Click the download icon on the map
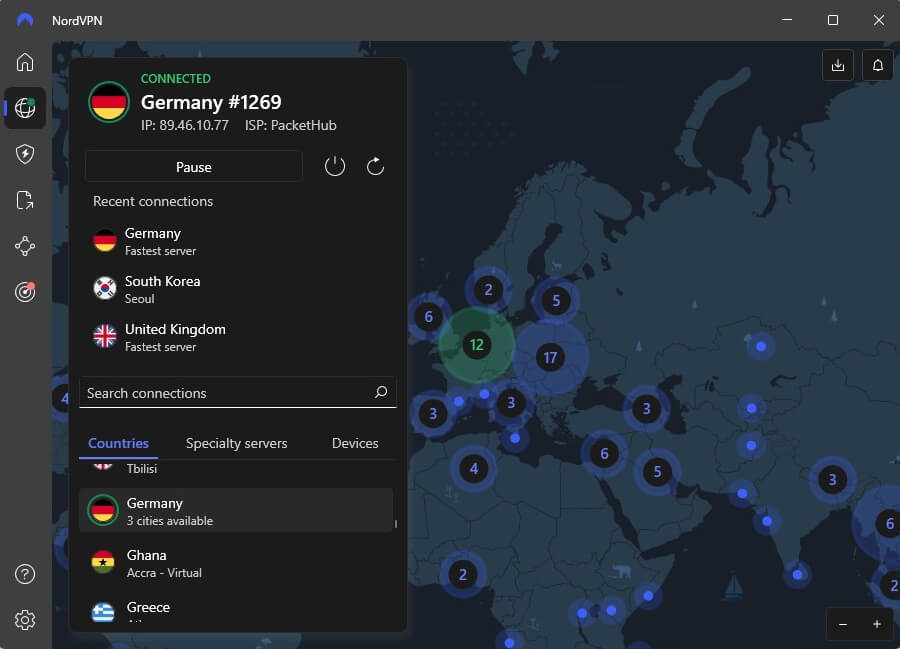Viewport: 900px width, 649px height. [x=838, y=65]
